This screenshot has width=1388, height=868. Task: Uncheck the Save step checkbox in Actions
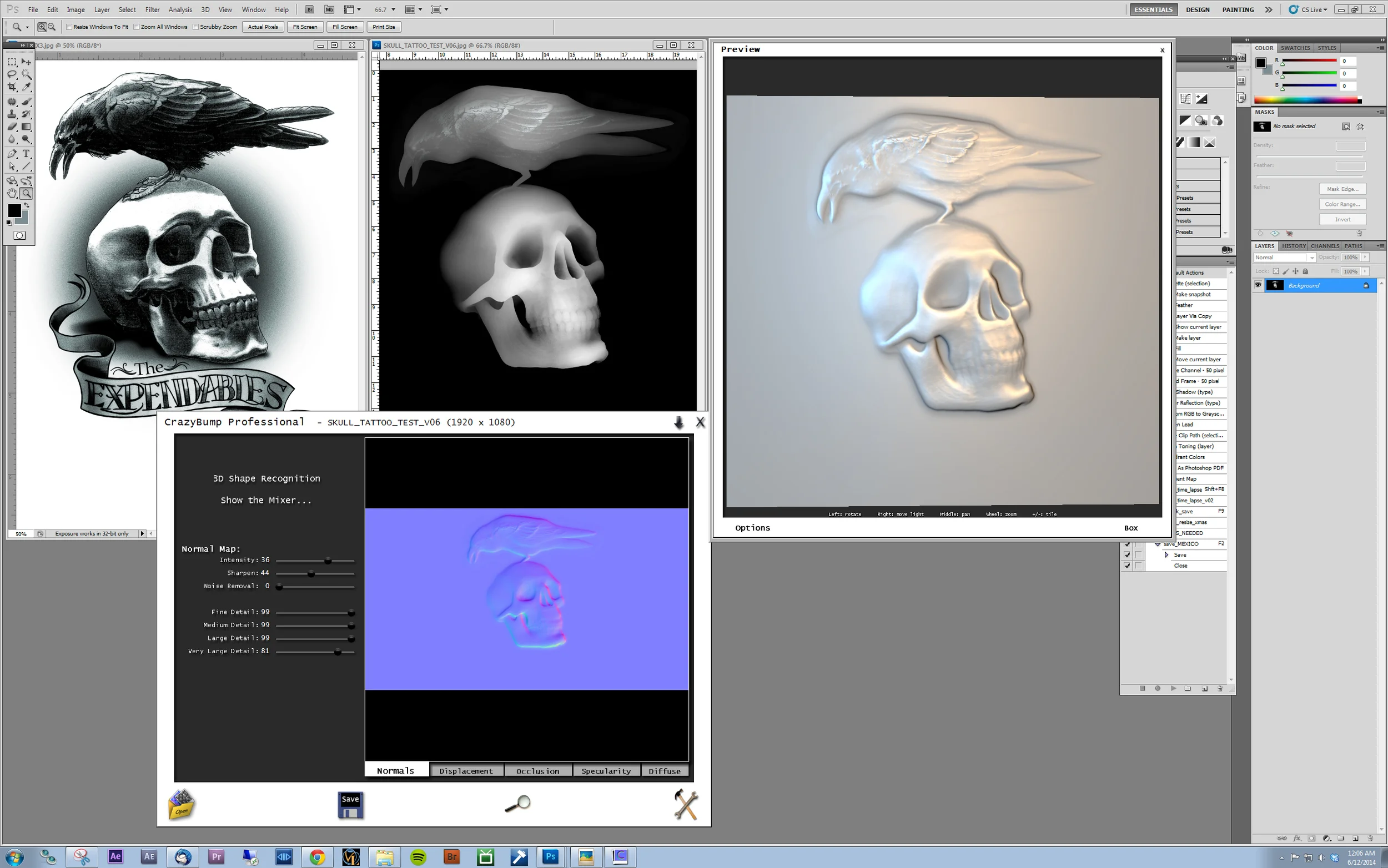click(1127, 554)
